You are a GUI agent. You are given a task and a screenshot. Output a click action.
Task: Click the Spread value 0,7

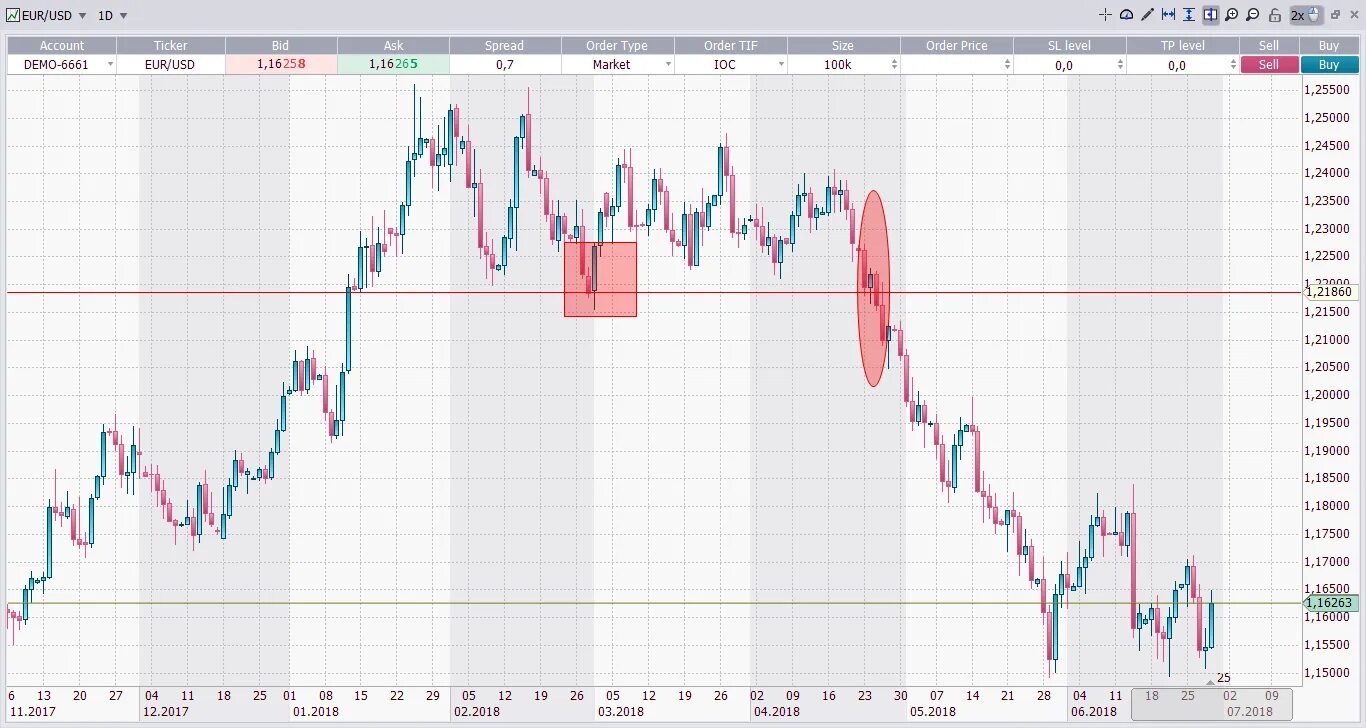click(504, 64)
